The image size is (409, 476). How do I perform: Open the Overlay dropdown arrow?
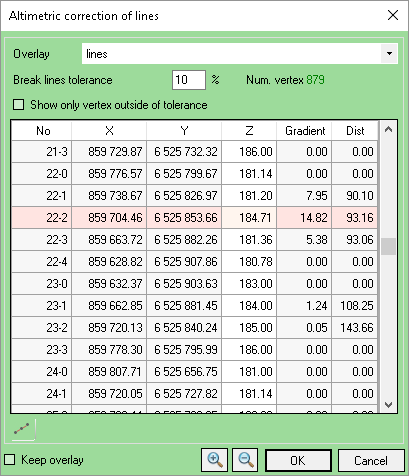click(389, 53)
